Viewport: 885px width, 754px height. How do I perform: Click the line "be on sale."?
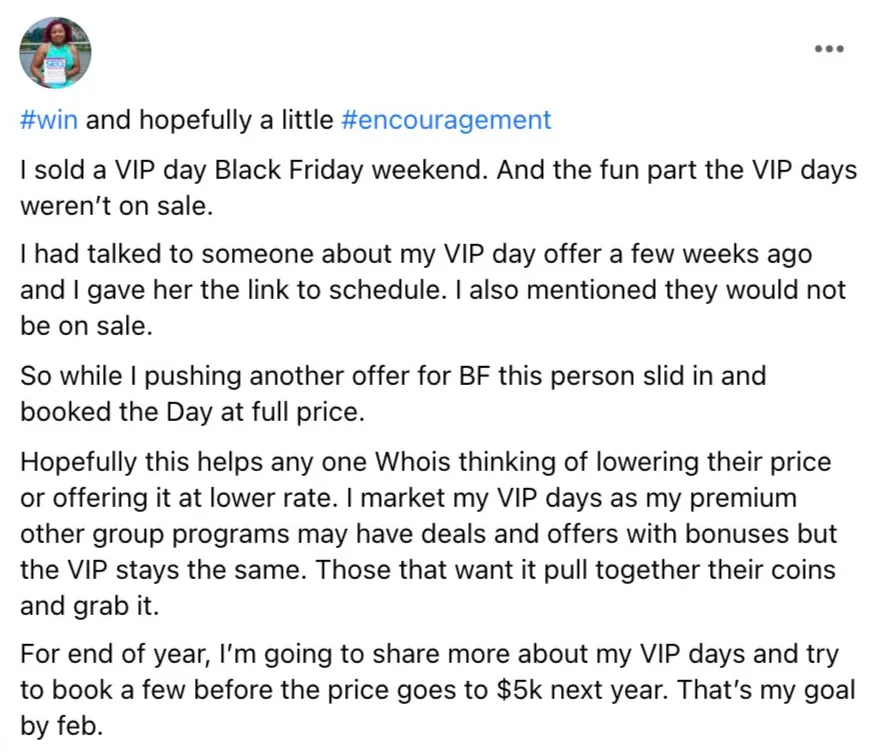pos(87,326)
